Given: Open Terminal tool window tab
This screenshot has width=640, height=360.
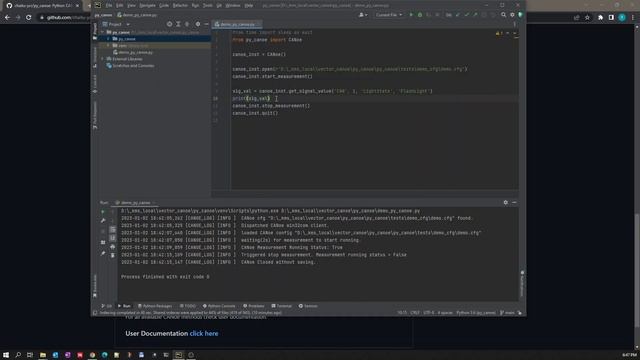Looking at the screenshot, I should click(282, 306).
